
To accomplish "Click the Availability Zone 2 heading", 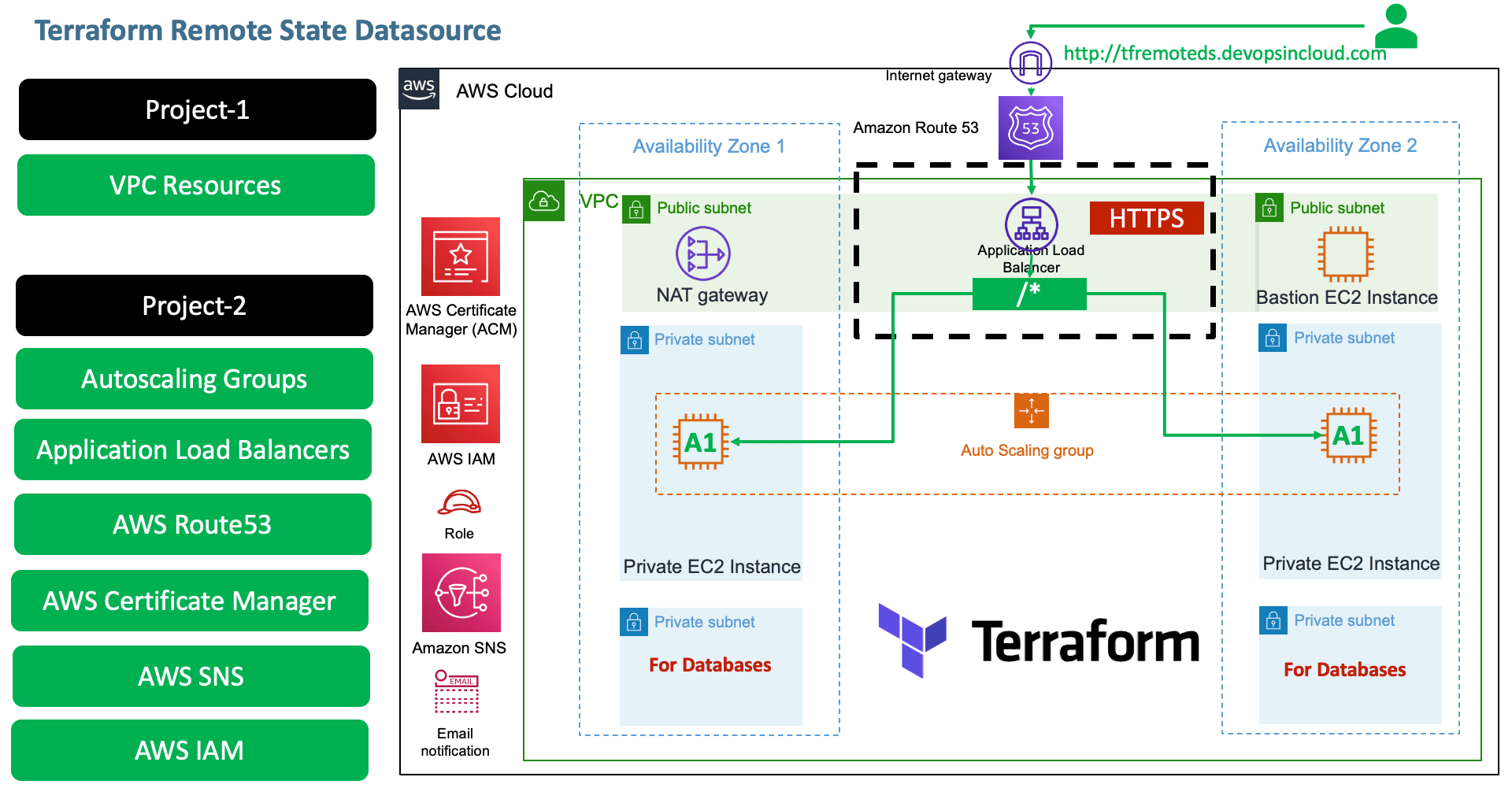I will pos(1340,146).
